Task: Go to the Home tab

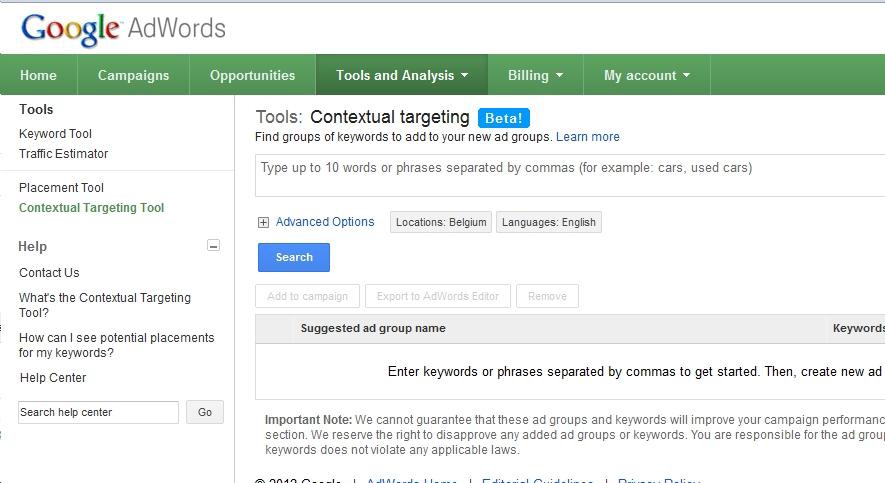Action: [38, 75]
